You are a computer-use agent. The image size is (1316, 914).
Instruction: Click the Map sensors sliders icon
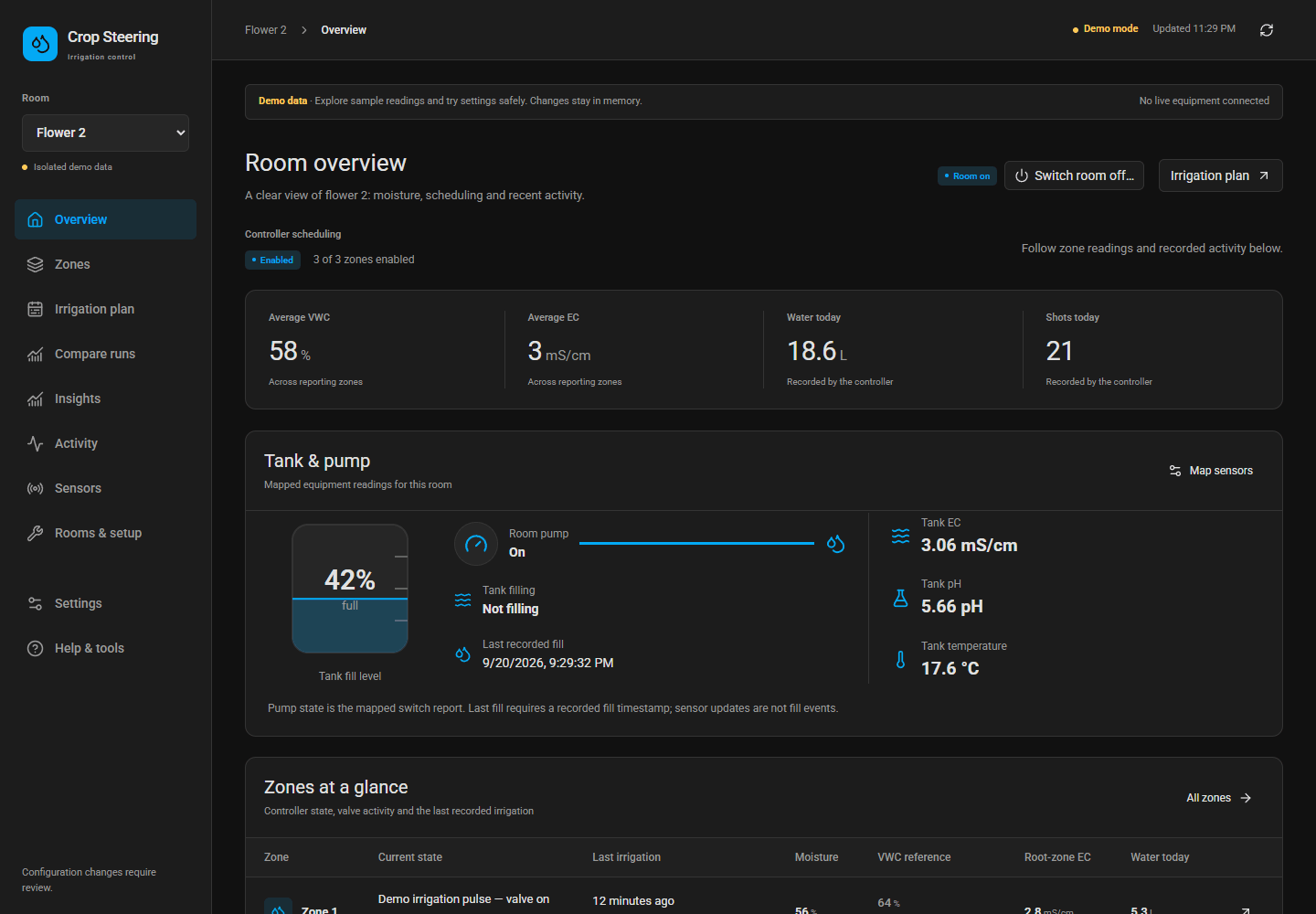point(1175,471)
